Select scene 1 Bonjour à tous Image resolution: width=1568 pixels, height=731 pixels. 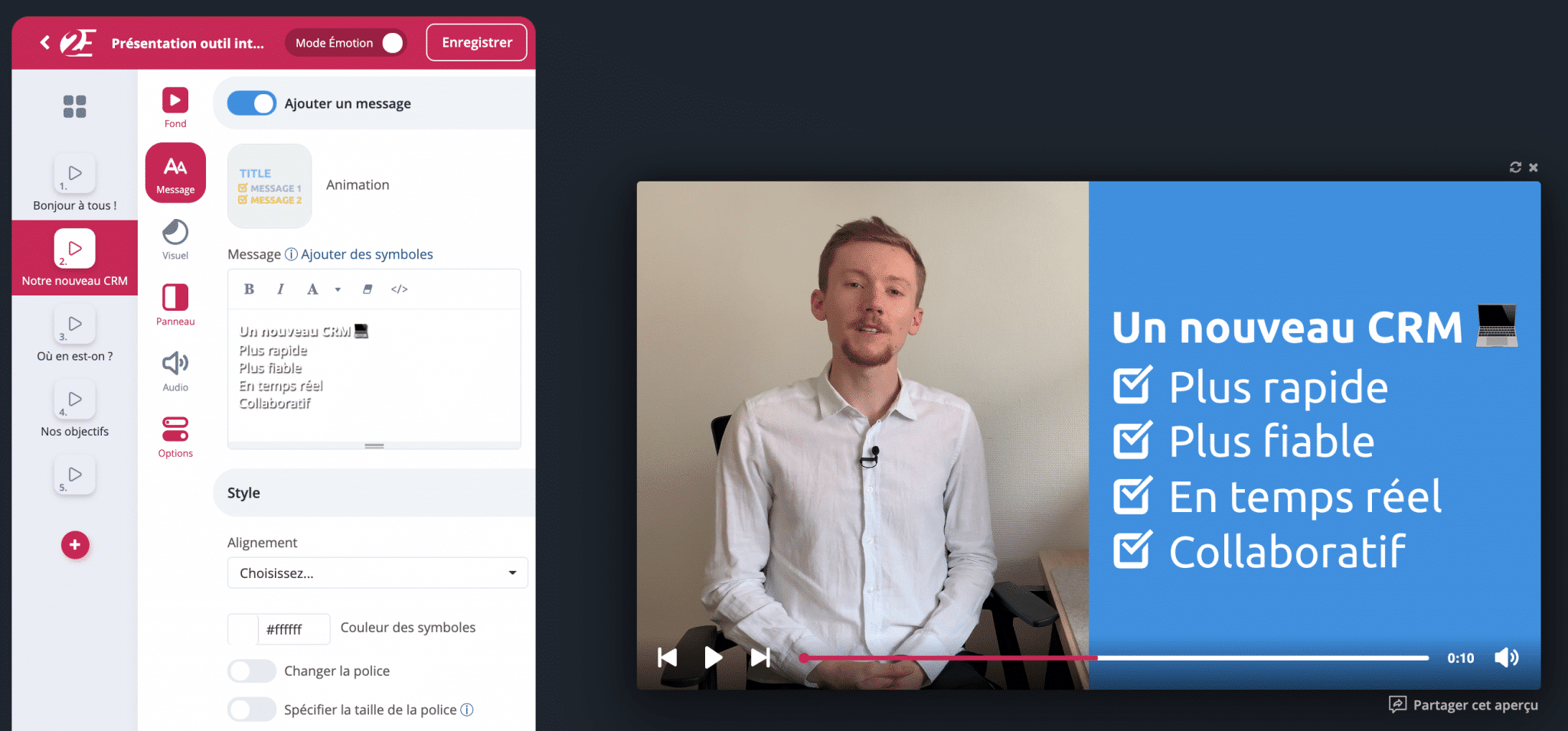point(74,183)
